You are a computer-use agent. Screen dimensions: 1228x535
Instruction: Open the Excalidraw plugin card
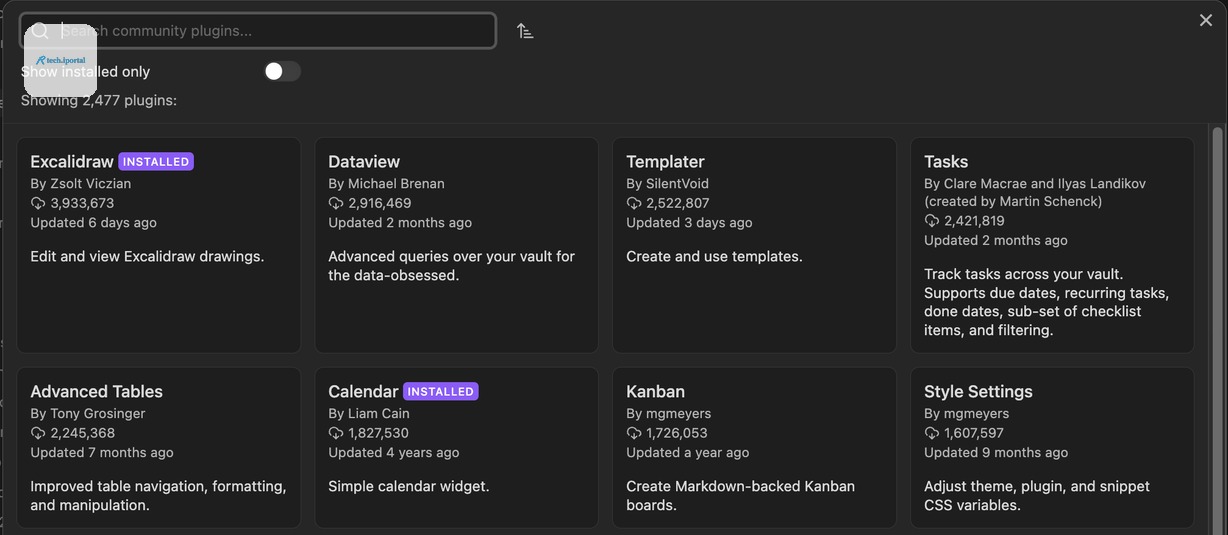coord(159,245)
